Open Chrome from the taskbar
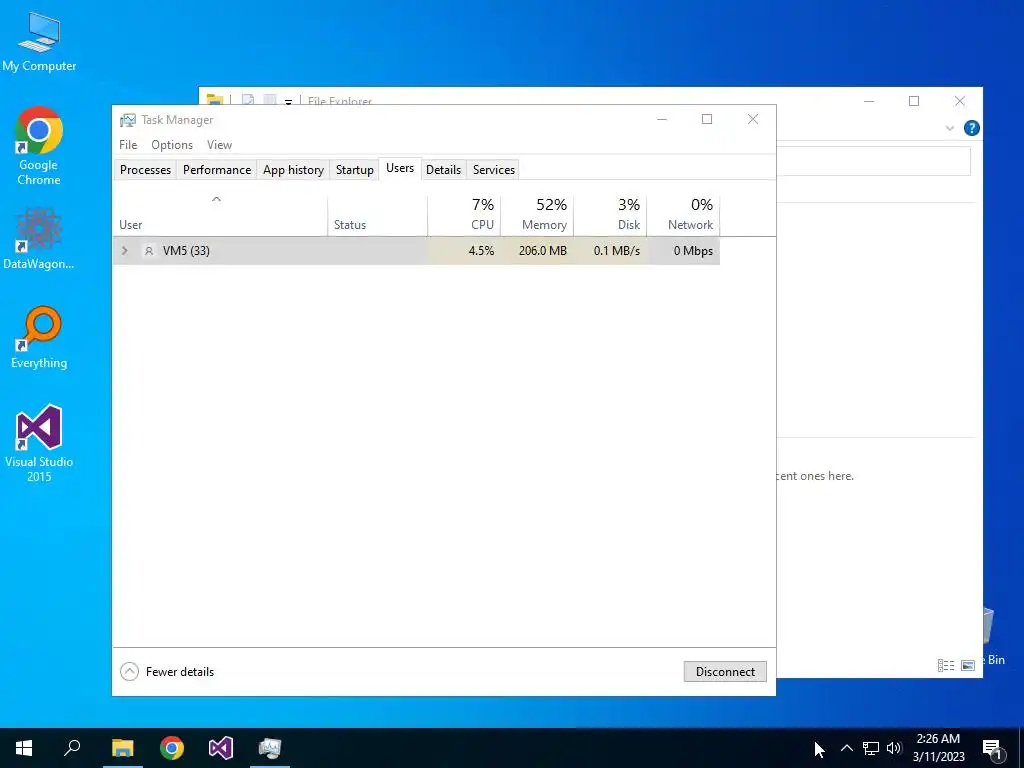 (172, 748)
